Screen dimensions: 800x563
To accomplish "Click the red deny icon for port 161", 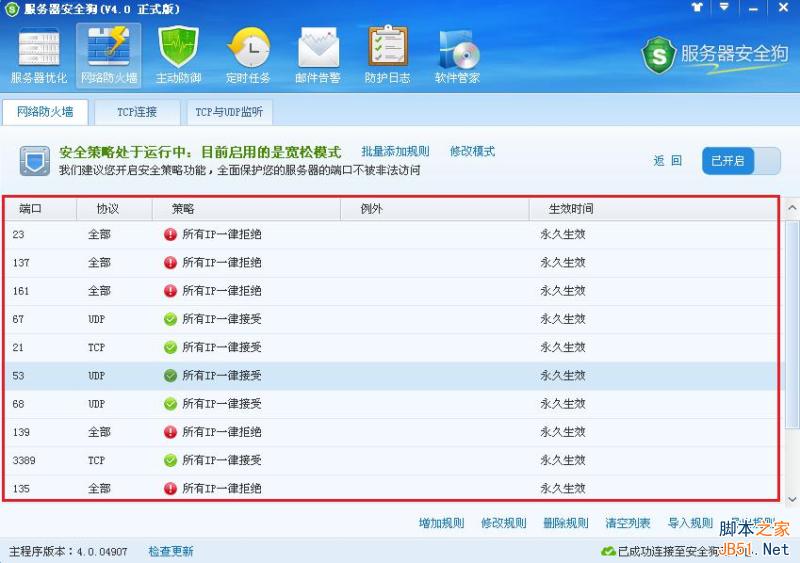I will [x=170, y=291].
